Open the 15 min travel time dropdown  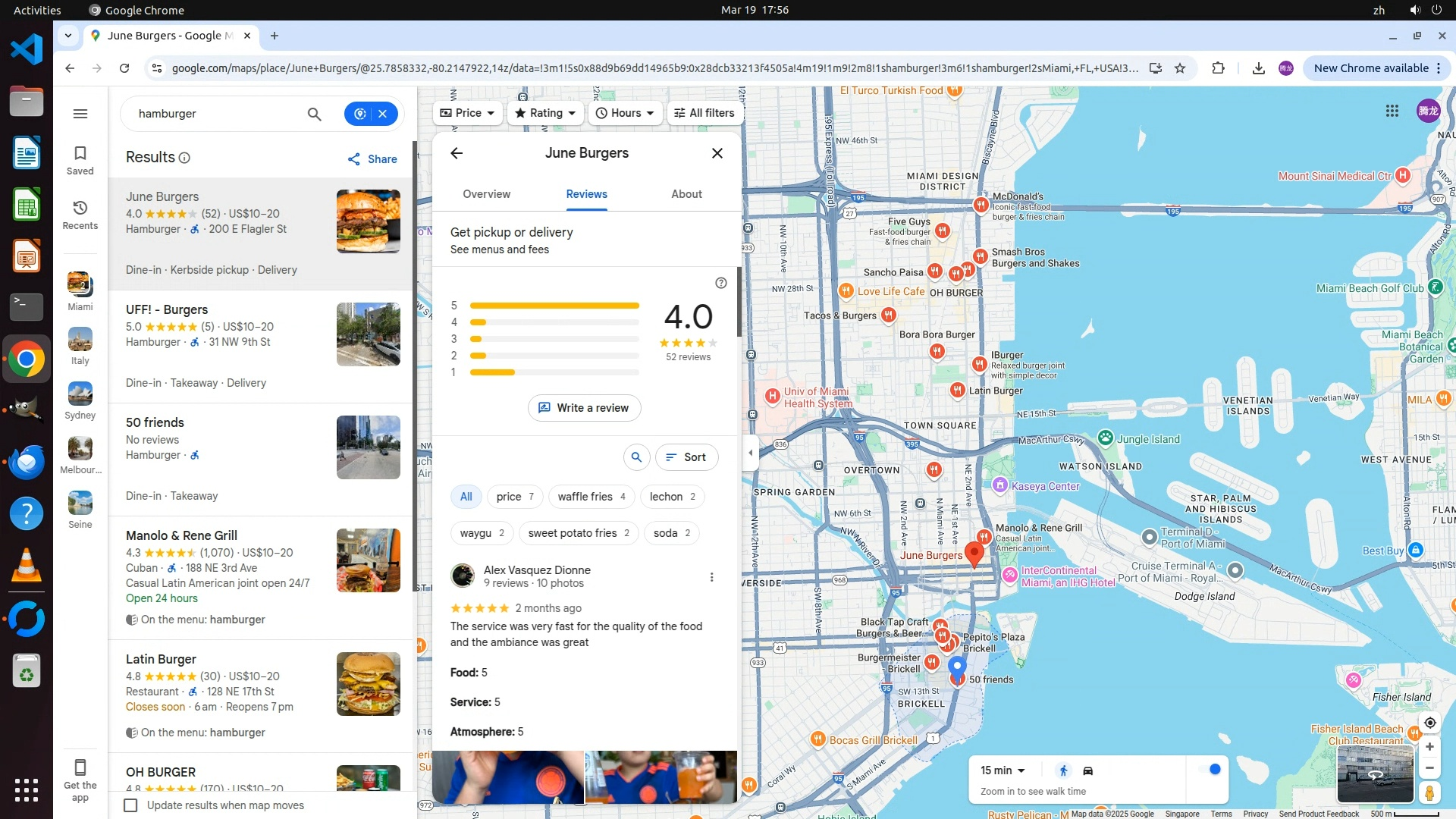click(x=1003, y=770)
